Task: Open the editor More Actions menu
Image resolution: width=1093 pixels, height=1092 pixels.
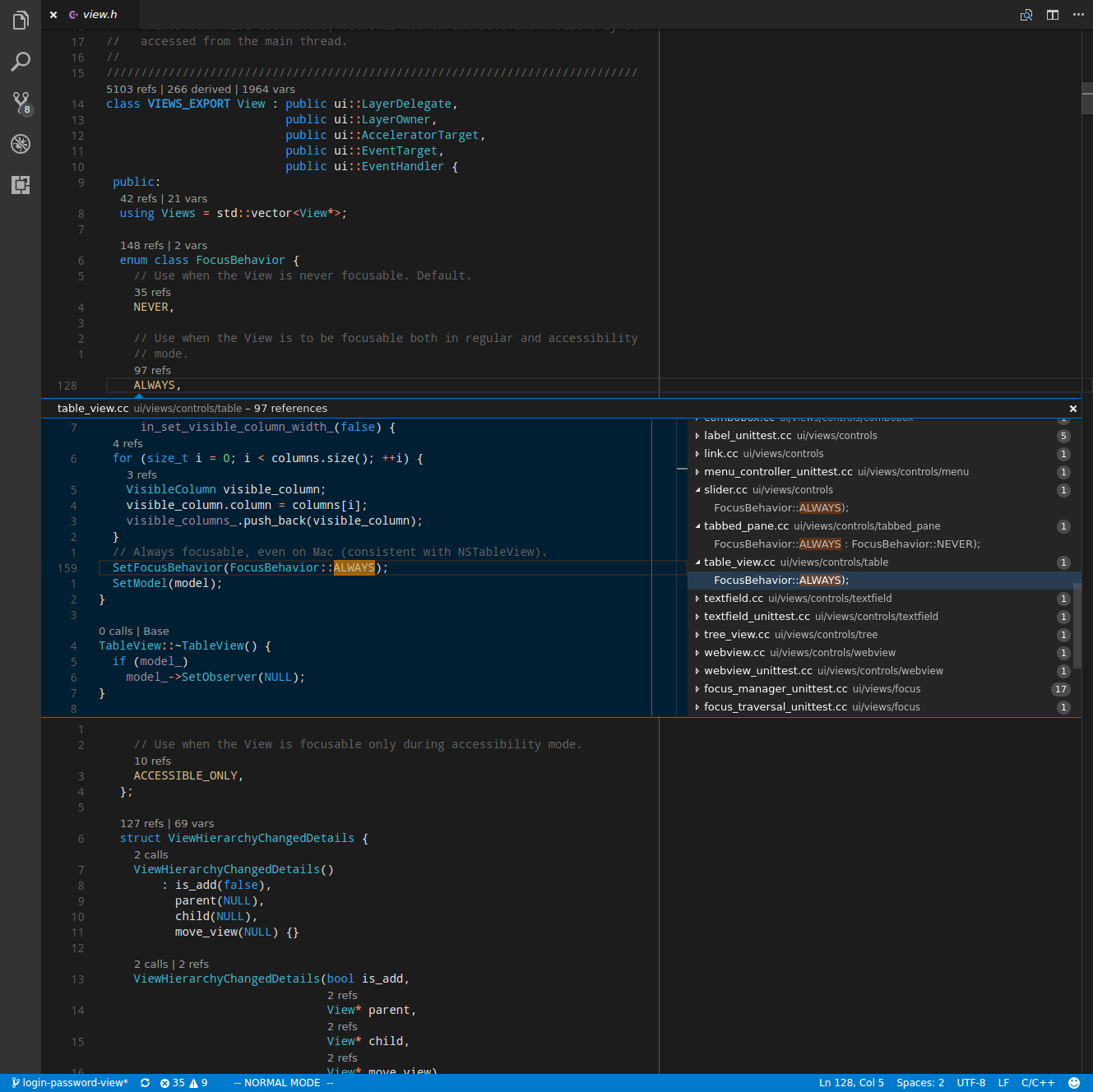Action: point(1078,15)
